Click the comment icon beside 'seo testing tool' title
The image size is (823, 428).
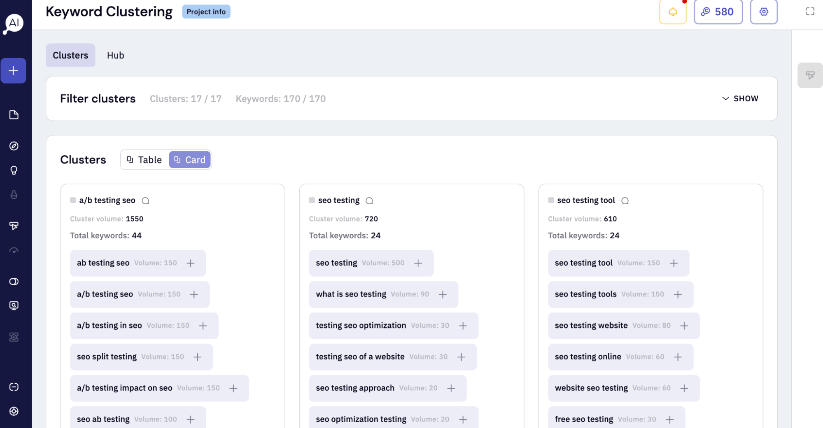(625, 201)
